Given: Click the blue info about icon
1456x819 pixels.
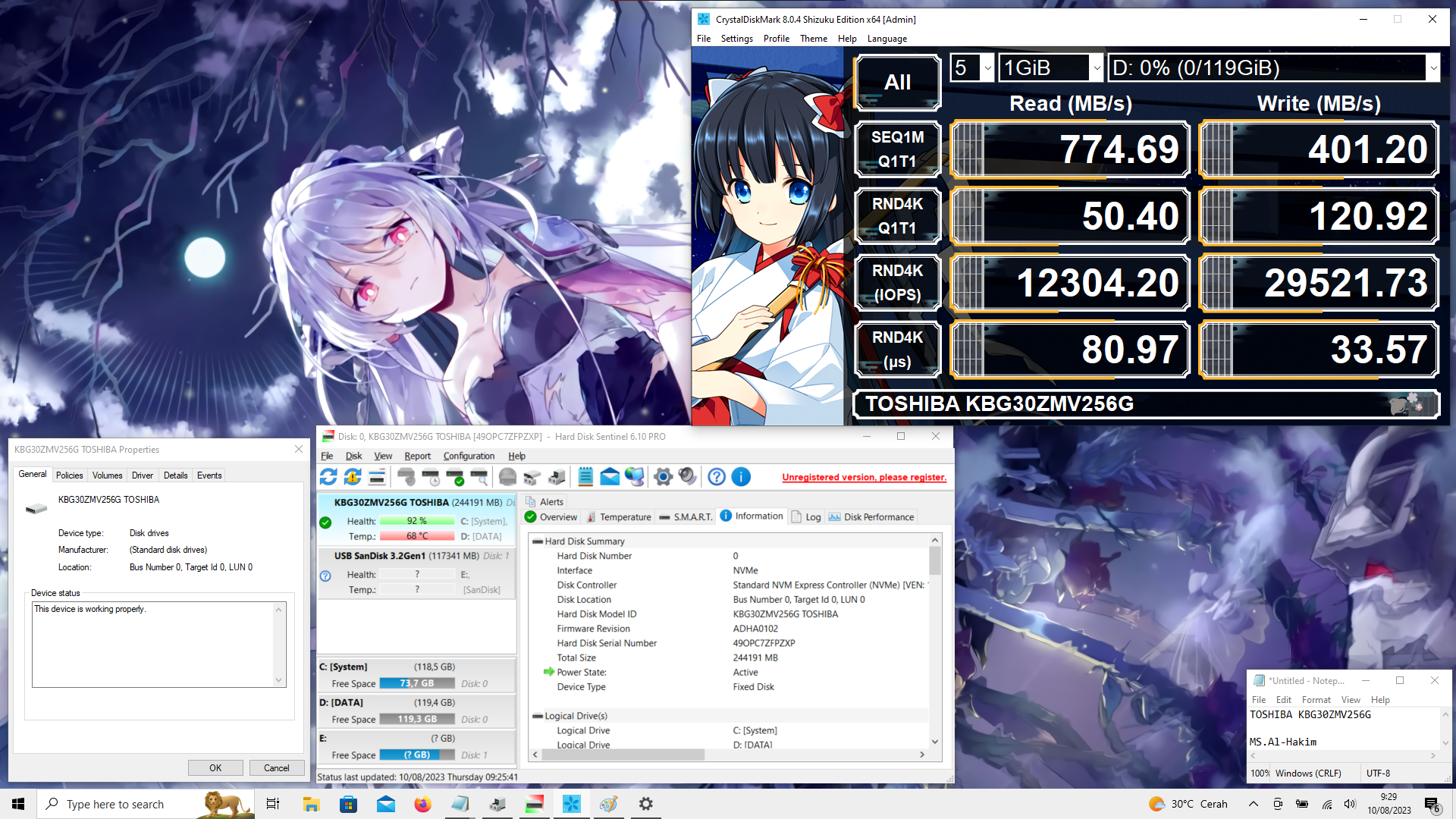Looking at the screenshot, I should tap(741, 477).
